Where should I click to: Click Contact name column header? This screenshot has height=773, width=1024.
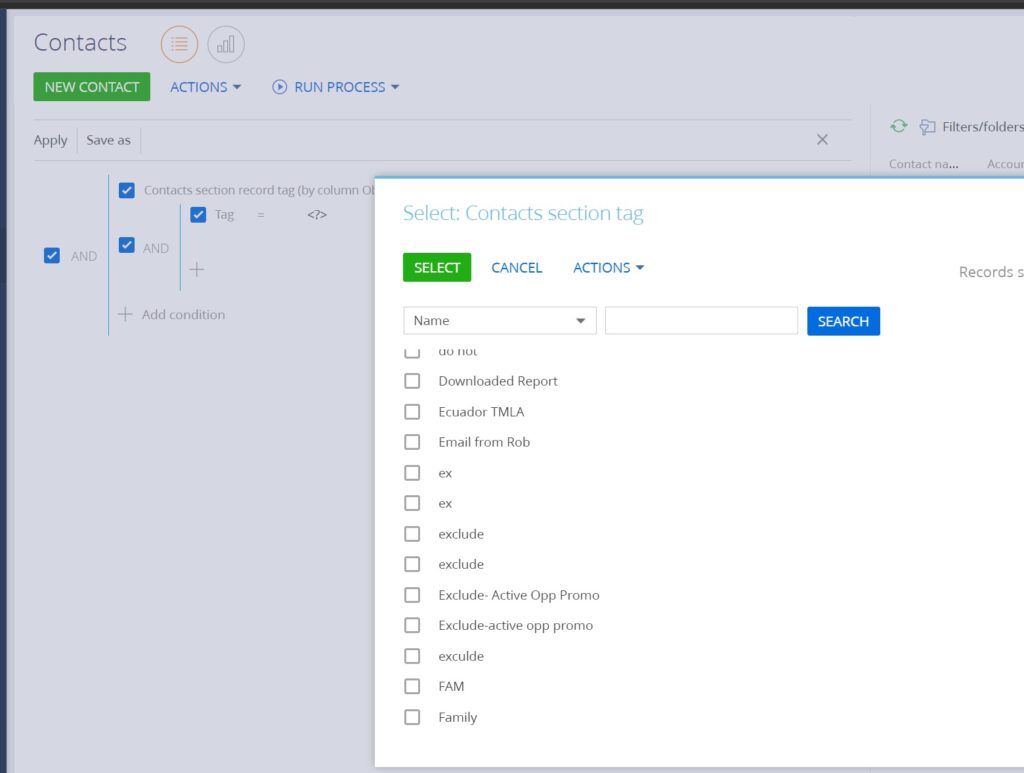(x=923, y=164)
